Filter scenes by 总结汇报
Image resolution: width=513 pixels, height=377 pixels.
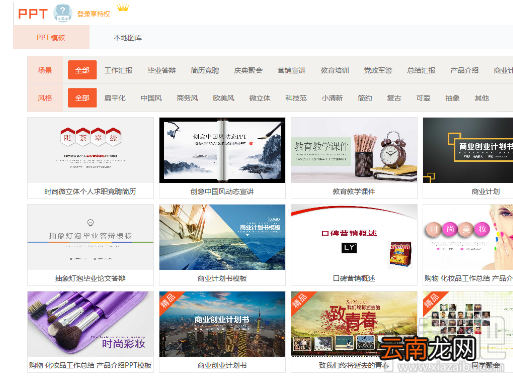[x=421, y=70]
